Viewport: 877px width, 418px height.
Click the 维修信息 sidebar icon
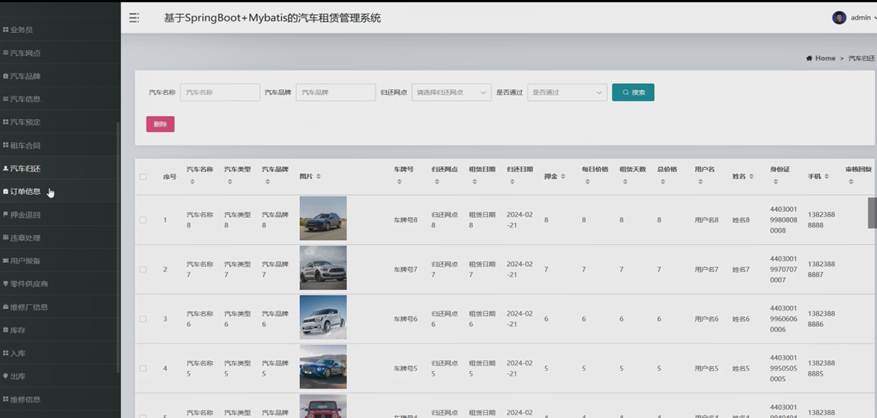(6, 400)
